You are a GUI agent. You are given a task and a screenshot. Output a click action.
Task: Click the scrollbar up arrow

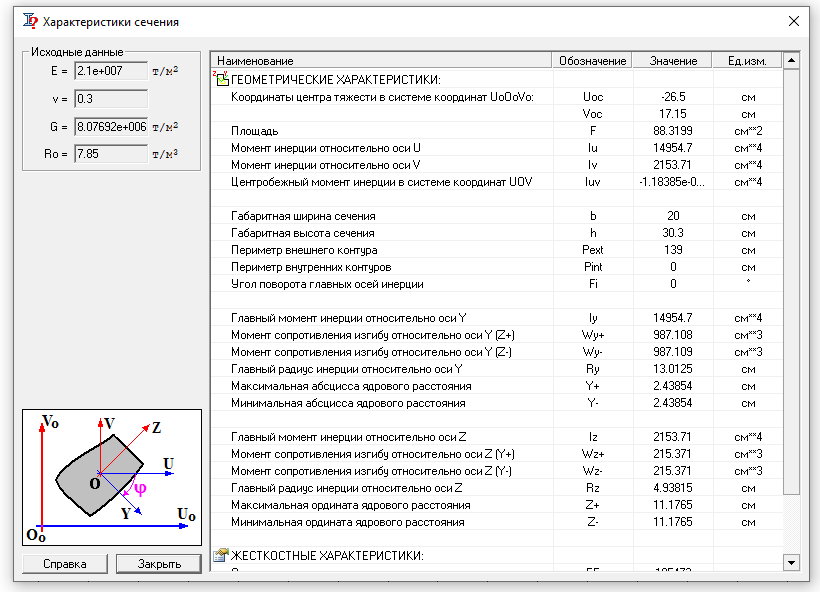tap(792, 61)
